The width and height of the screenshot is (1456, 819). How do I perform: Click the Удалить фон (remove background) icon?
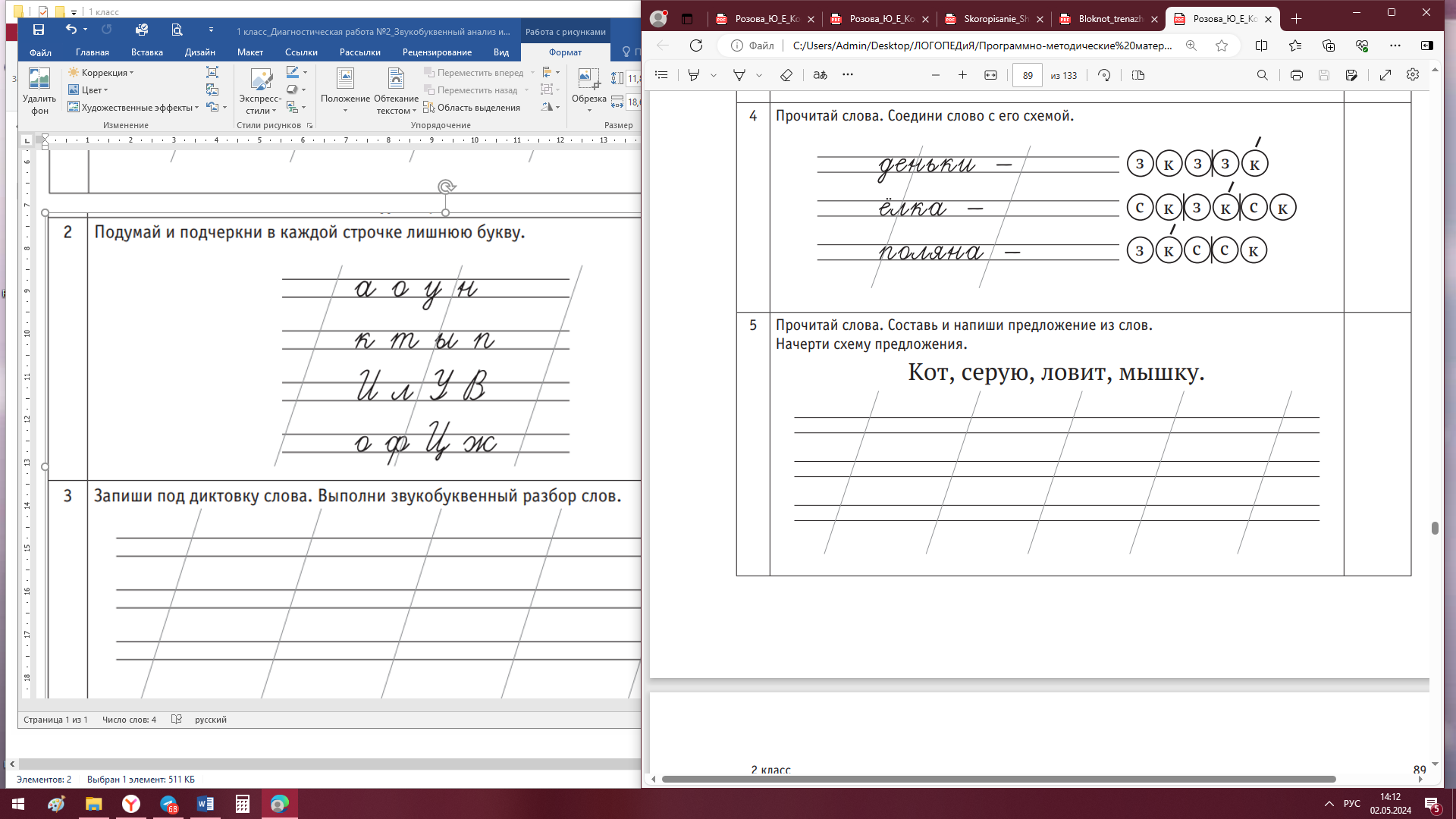click(x=39, y=89)
